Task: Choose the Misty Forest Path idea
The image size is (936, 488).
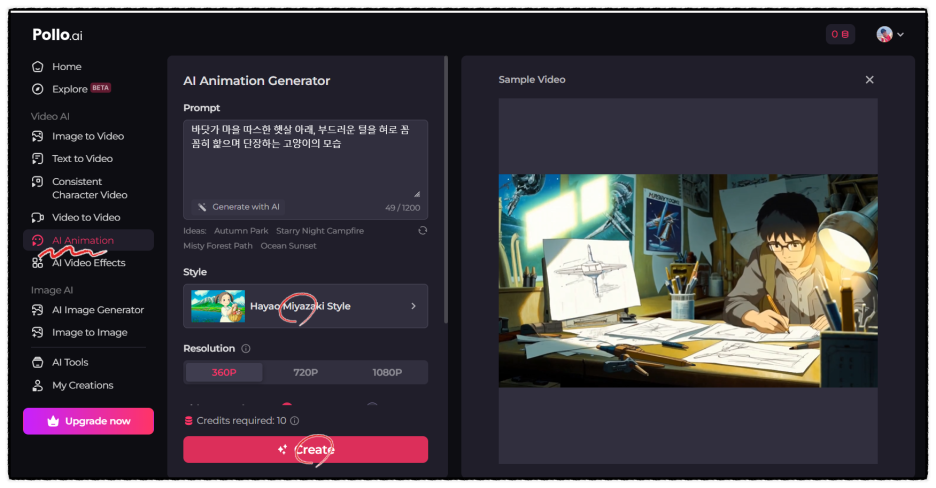Action: pyautogui.click(x=218, y=246)
